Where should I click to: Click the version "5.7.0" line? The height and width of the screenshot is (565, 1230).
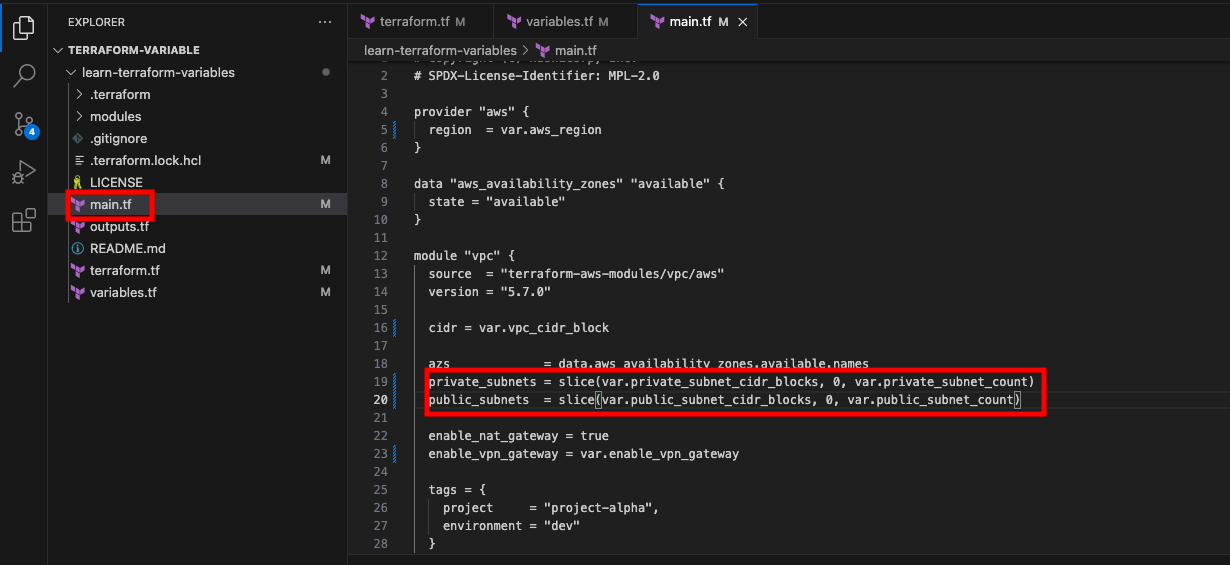pyautogui.click(x=489, y=292)
